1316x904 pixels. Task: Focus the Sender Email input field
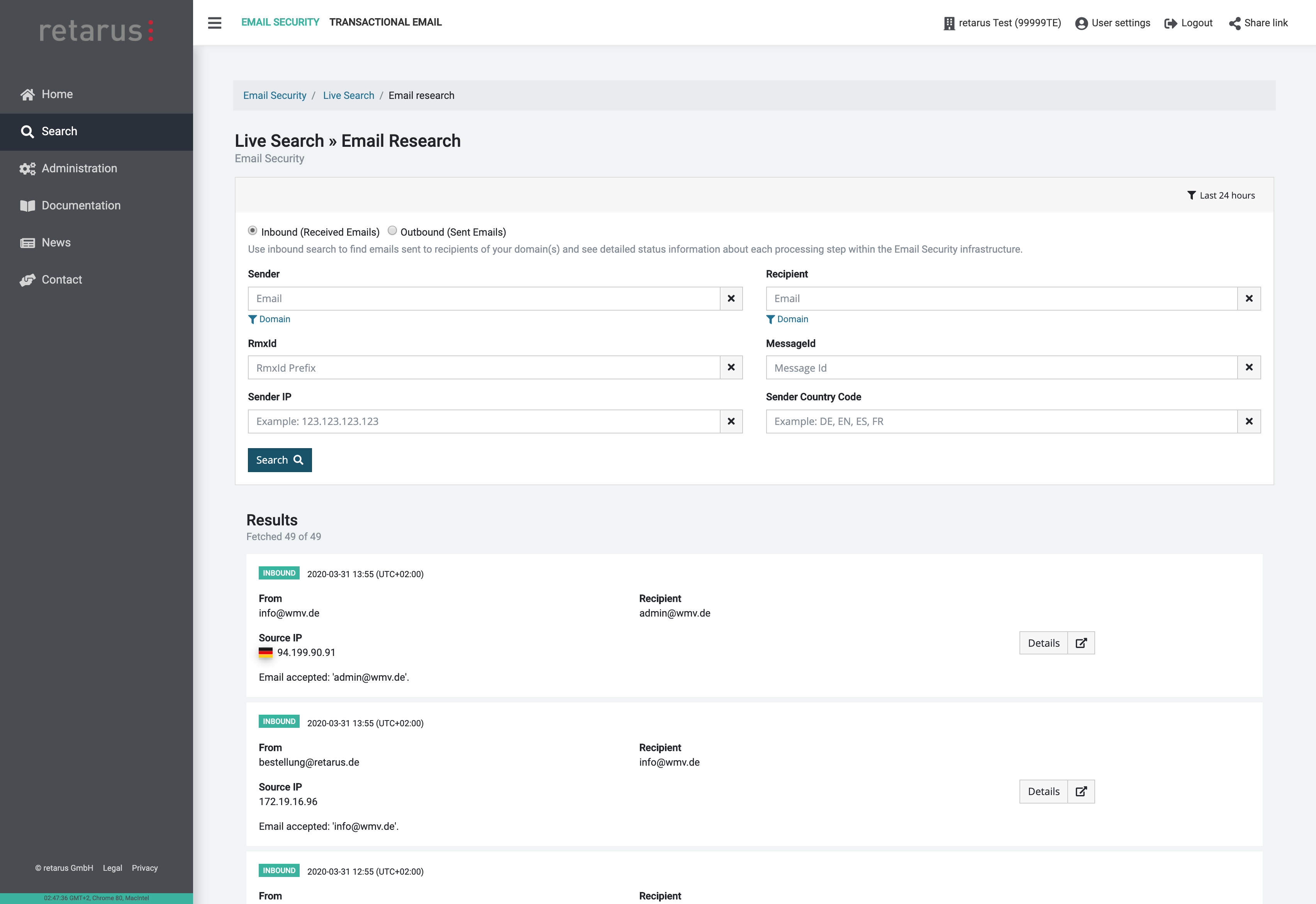click(x=483, y=299)
